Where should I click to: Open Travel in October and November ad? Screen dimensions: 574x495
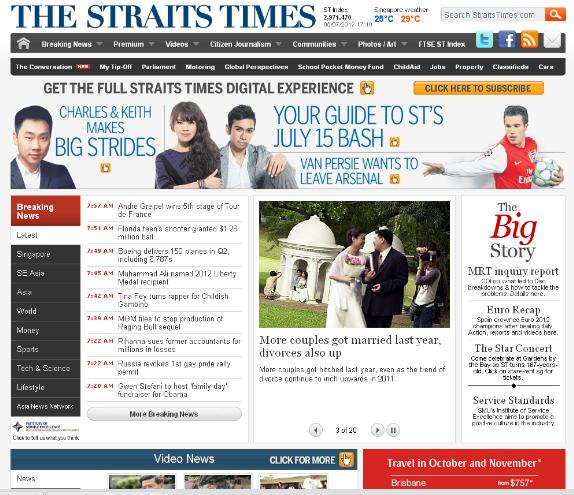pos(464,469)
